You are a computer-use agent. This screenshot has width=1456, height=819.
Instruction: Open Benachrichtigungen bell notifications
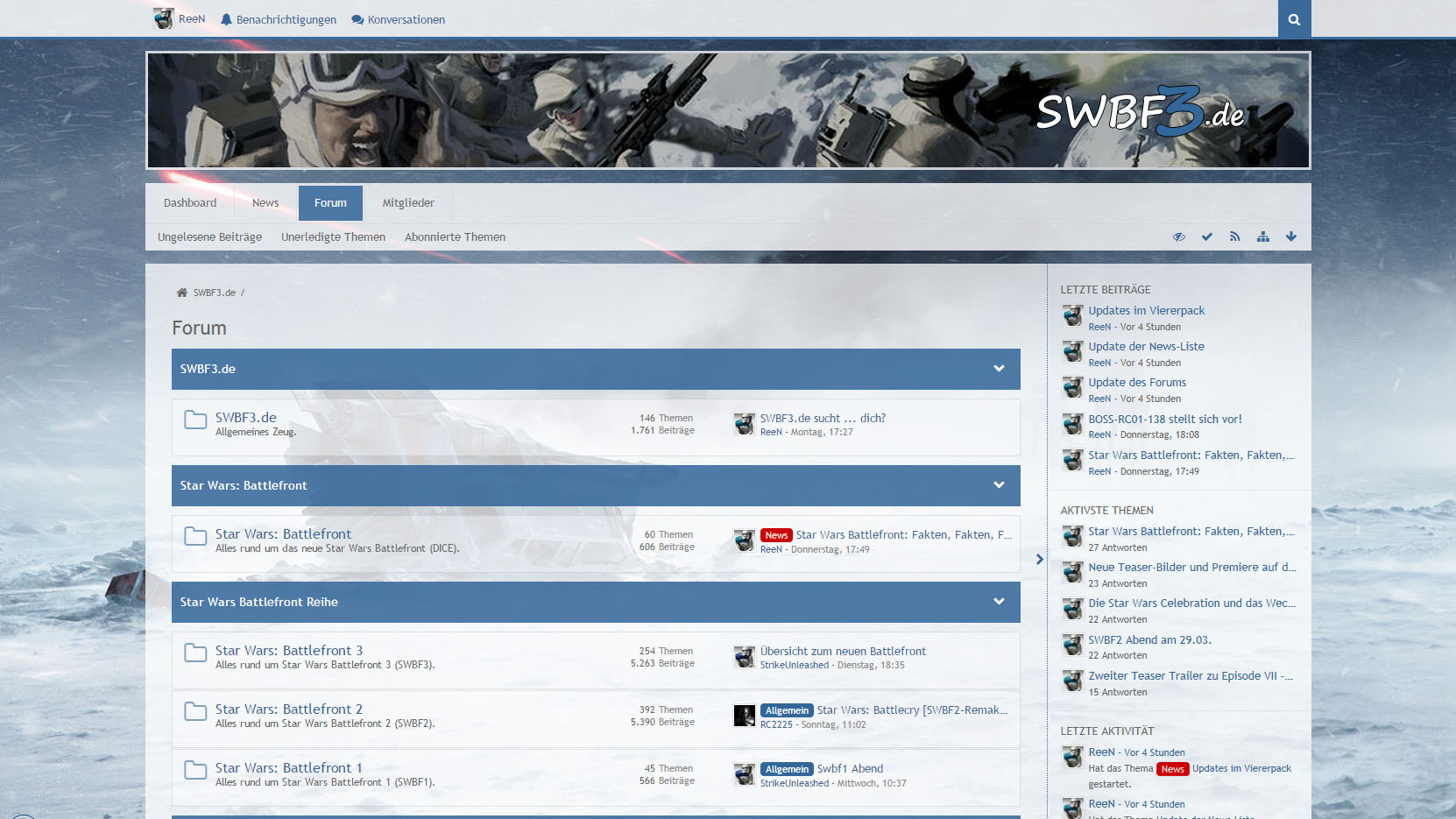pos(279,19)
